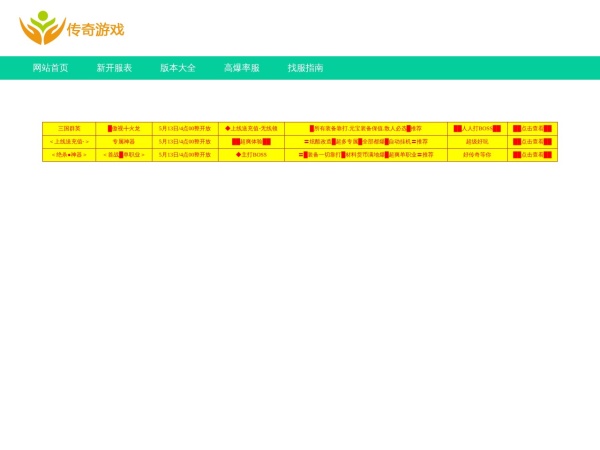Open the 高爆率服 navigation tab
Screen dimensions: 600x450
pos(242,68)
